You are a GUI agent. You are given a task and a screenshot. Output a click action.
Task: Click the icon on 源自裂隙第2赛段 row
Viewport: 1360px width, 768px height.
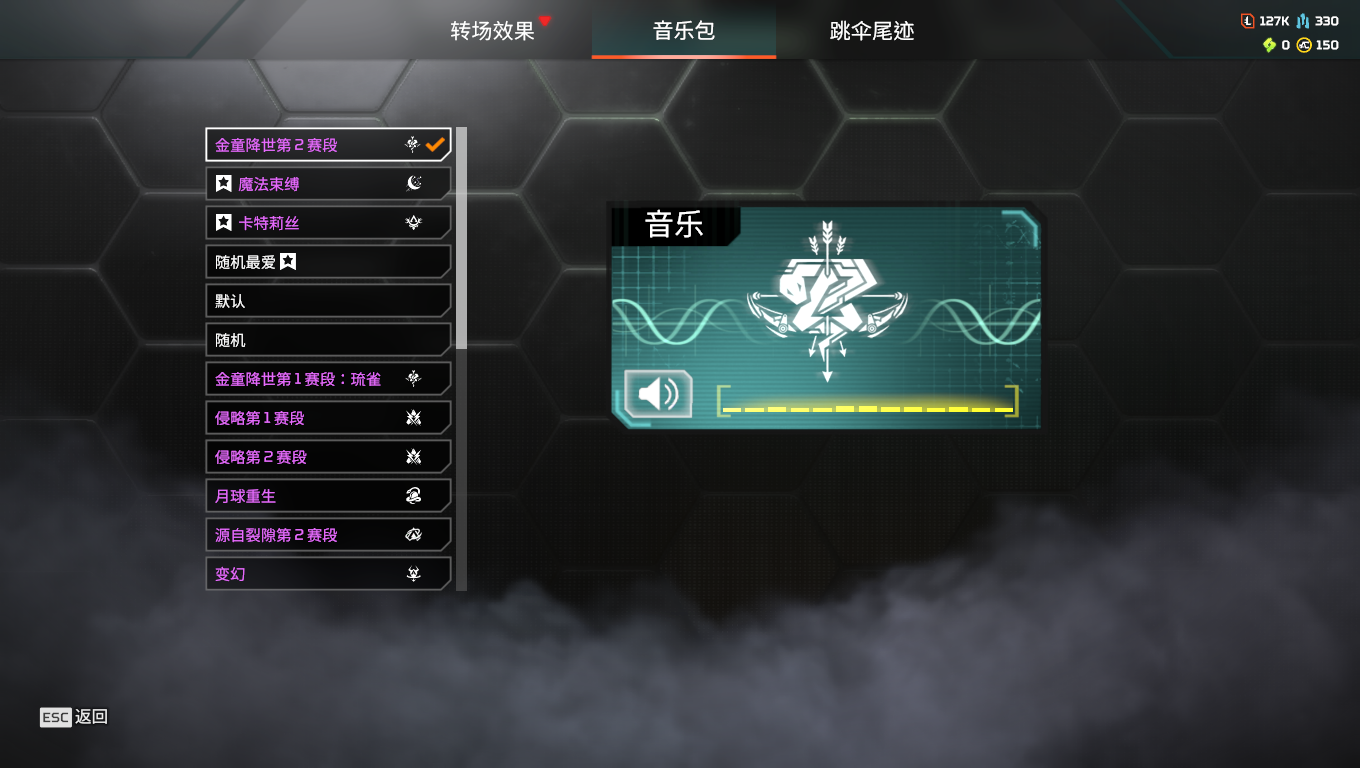pos(414,535)
